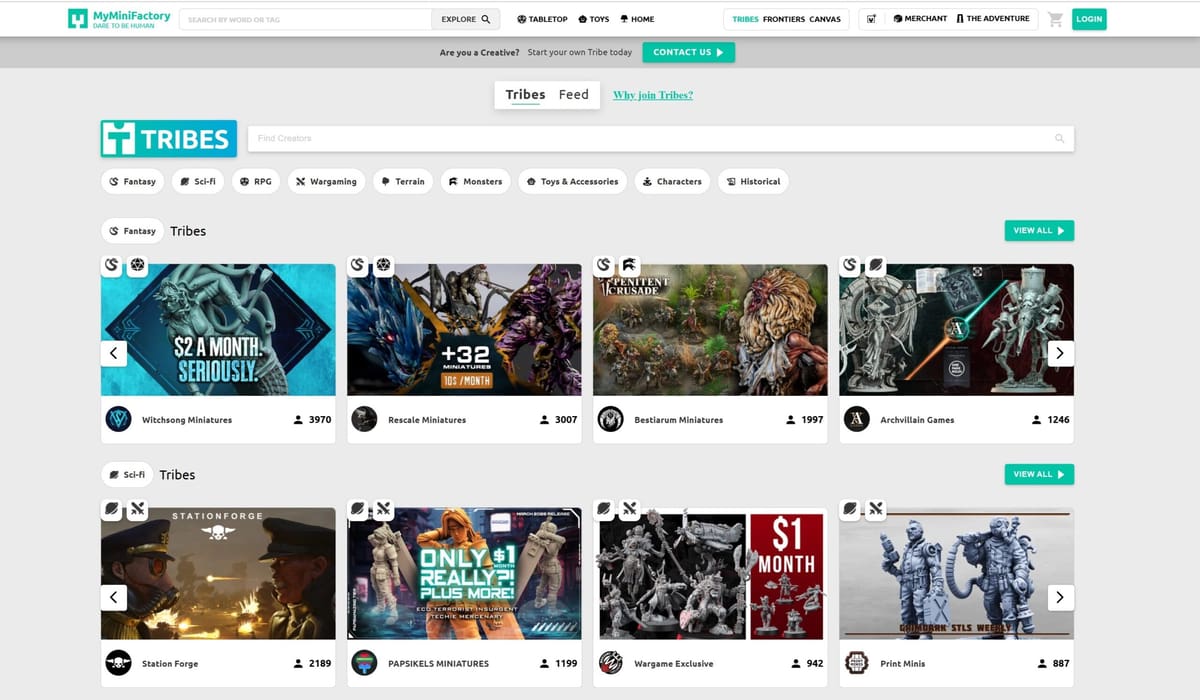Open the Why join Tribes link
Screen dimensions: 1200x700
click(x=653, y=95)
